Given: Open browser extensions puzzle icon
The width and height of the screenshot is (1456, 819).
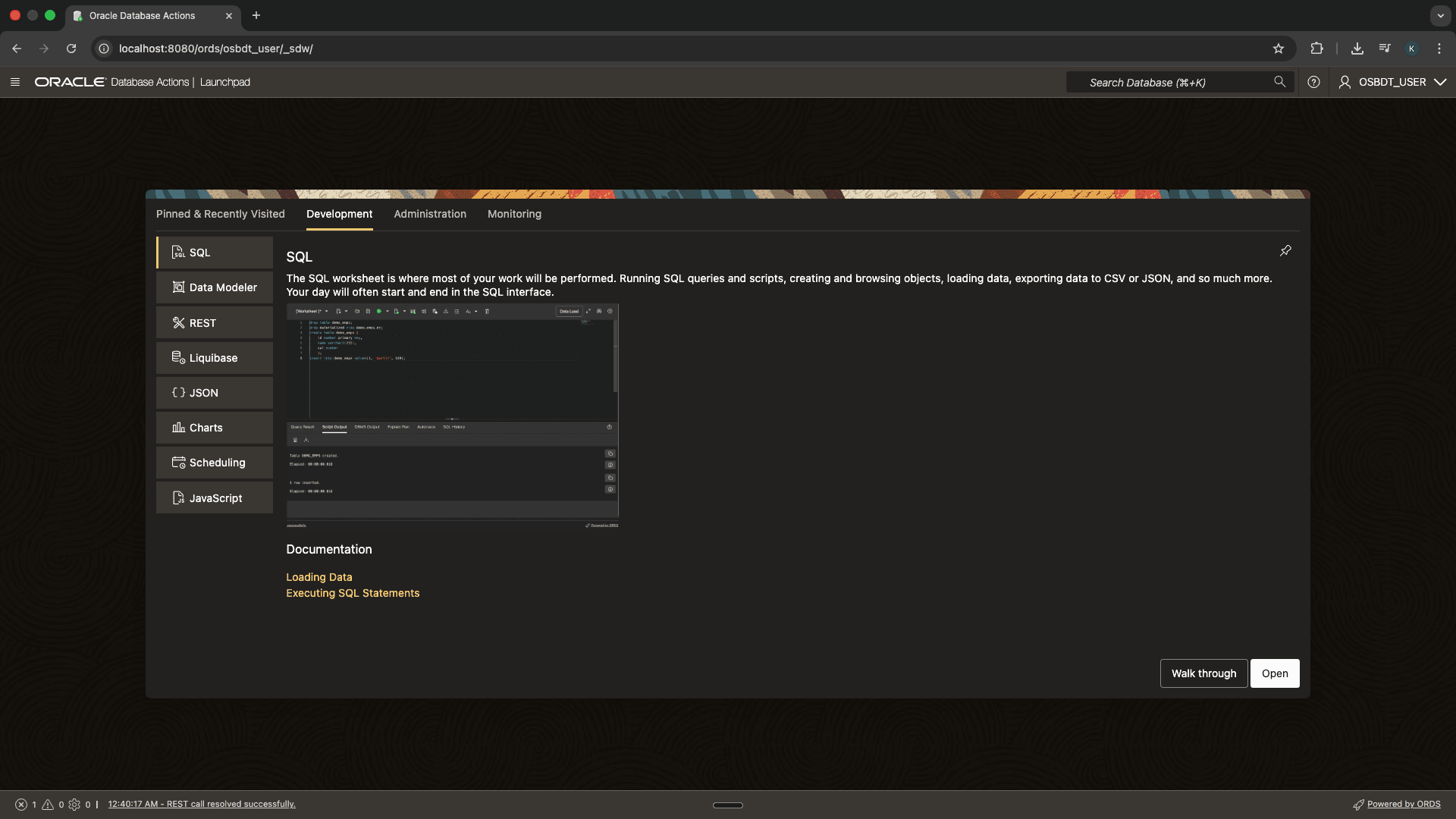Looking at the screenshot, I should tap(1316, 49).
